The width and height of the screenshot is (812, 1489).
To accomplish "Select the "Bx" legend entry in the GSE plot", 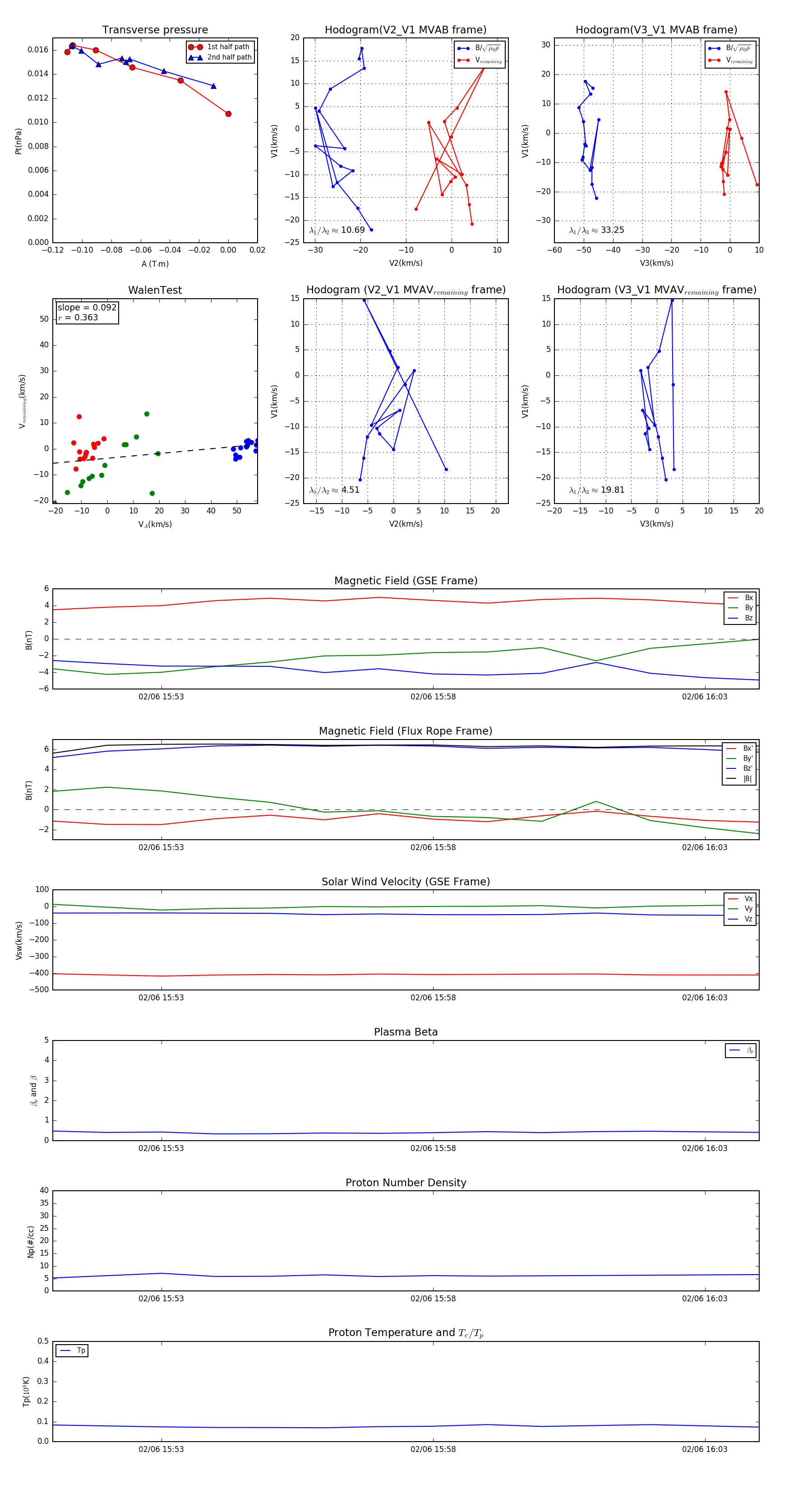I will click(740, 598).
